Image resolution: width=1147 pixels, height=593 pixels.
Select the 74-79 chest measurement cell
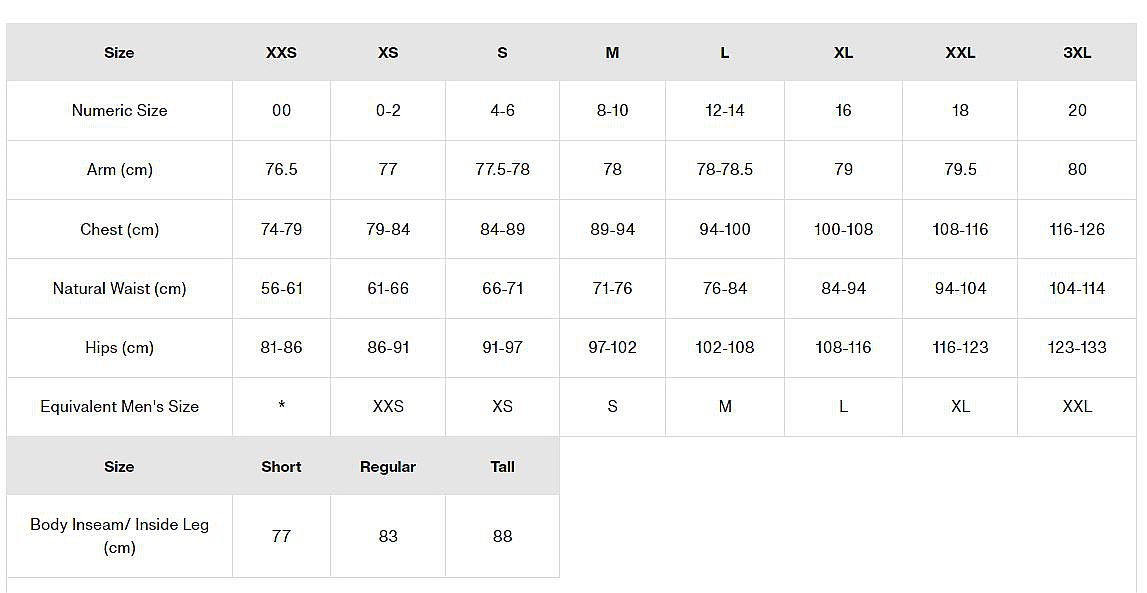[x=281, y=230]
